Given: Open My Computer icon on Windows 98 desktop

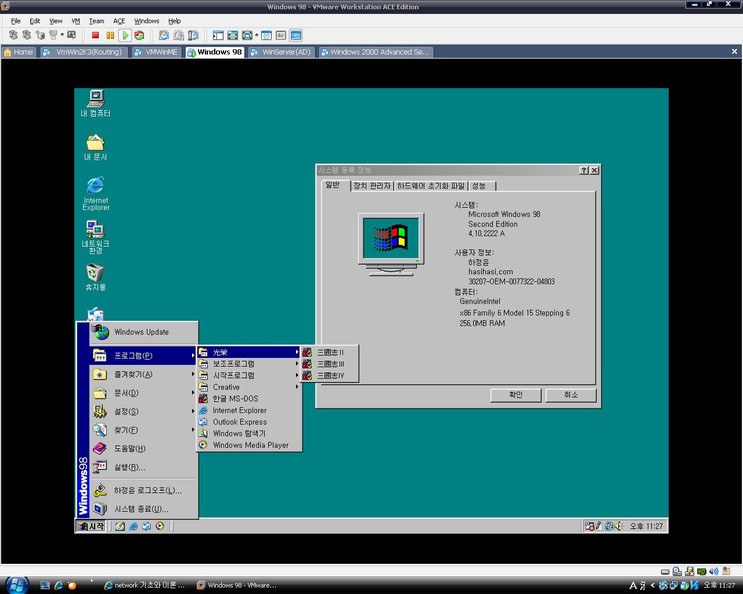Looking at the screenshot, I should (96, 103).
